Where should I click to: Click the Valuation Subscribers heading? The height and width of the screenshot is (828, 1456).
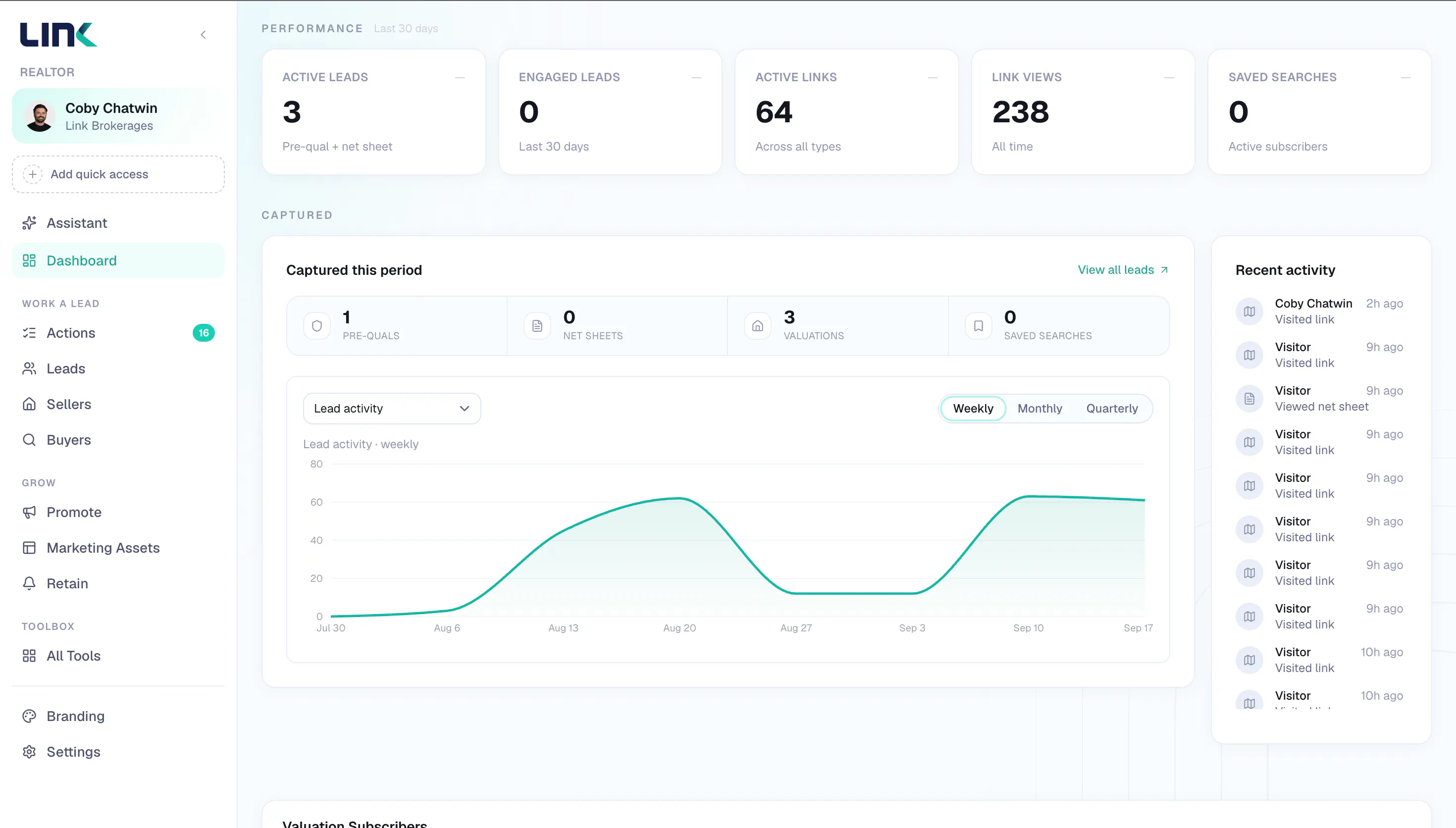355,824
